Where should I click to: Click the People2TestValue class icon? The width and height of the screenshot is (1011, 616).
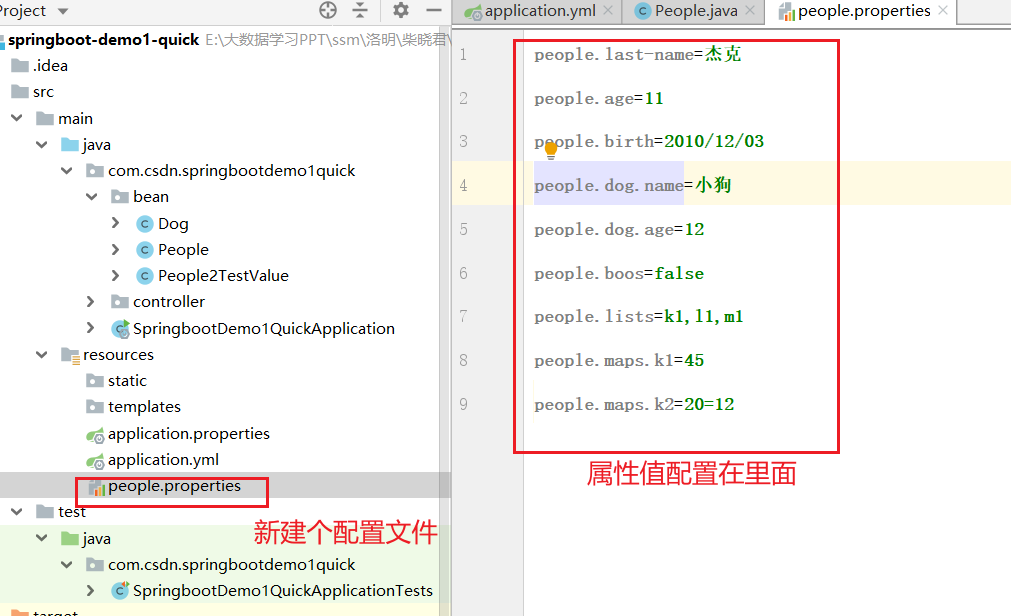pyautogui.click(x=144, y=276)
